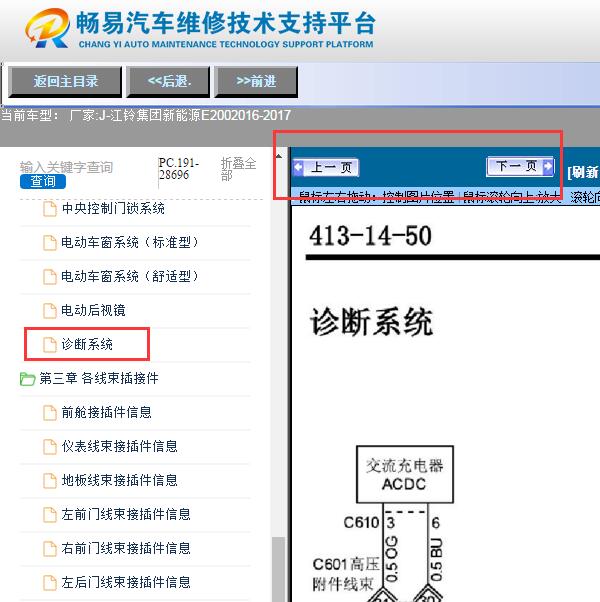
Task: Open 右前门线束接插件信息 entry
Action: tap(126, 548)
